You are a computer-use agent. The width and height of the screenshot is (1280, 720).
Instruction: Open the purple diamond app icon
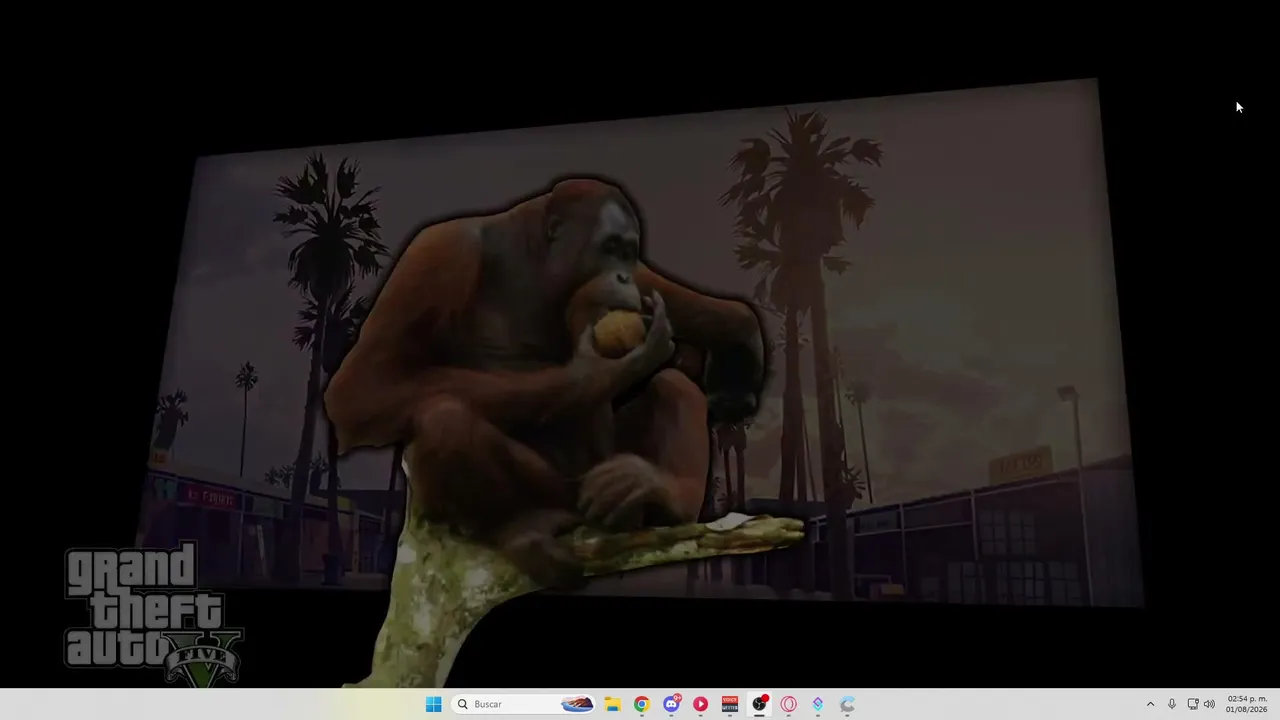click(x=818, y=704)
